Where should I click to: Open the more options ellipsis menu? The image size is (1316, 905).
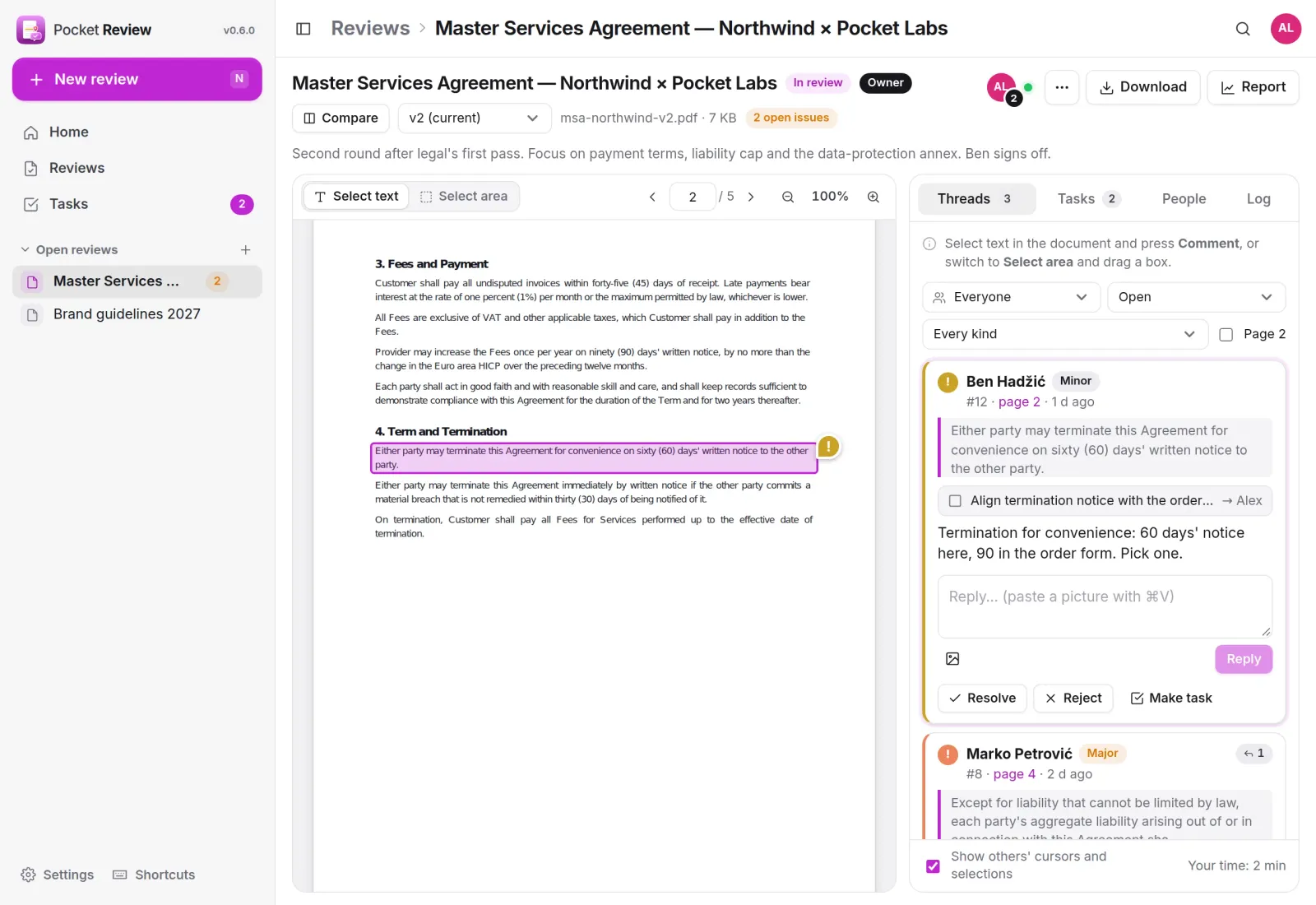pos(1062,87)
